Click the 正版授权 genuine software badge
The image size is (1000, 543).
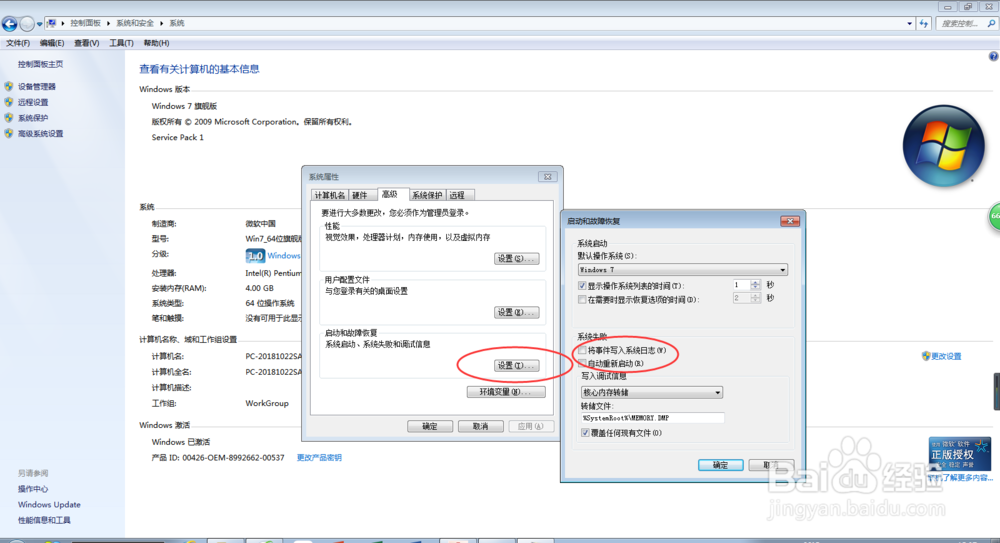coord(959,454)
